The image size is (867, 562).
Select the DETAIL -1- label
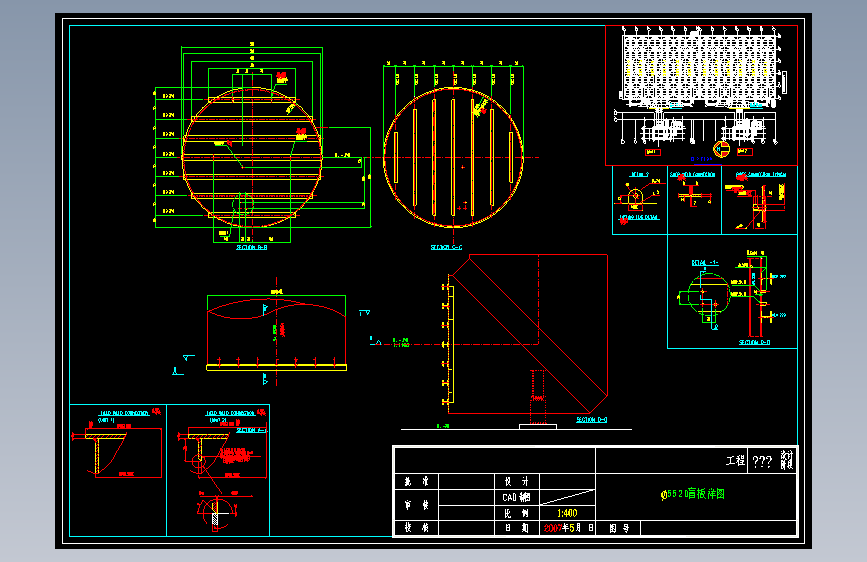pyautogui.click(x=705, y=263)
